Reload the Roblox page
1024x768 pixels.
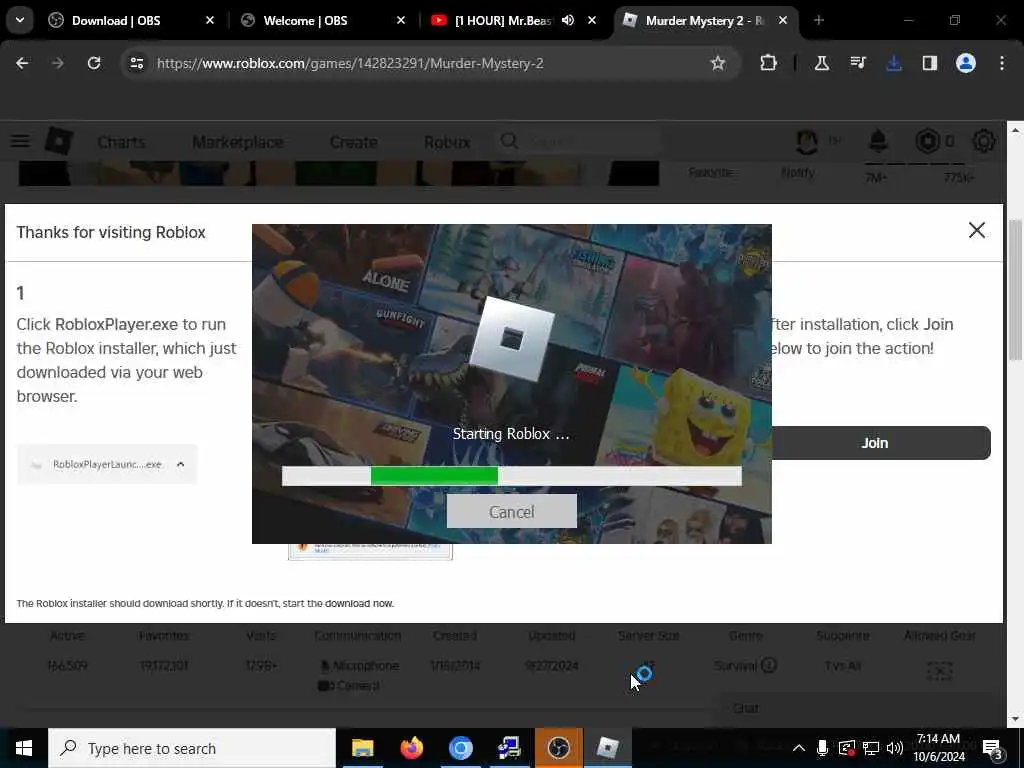point(94,63)
